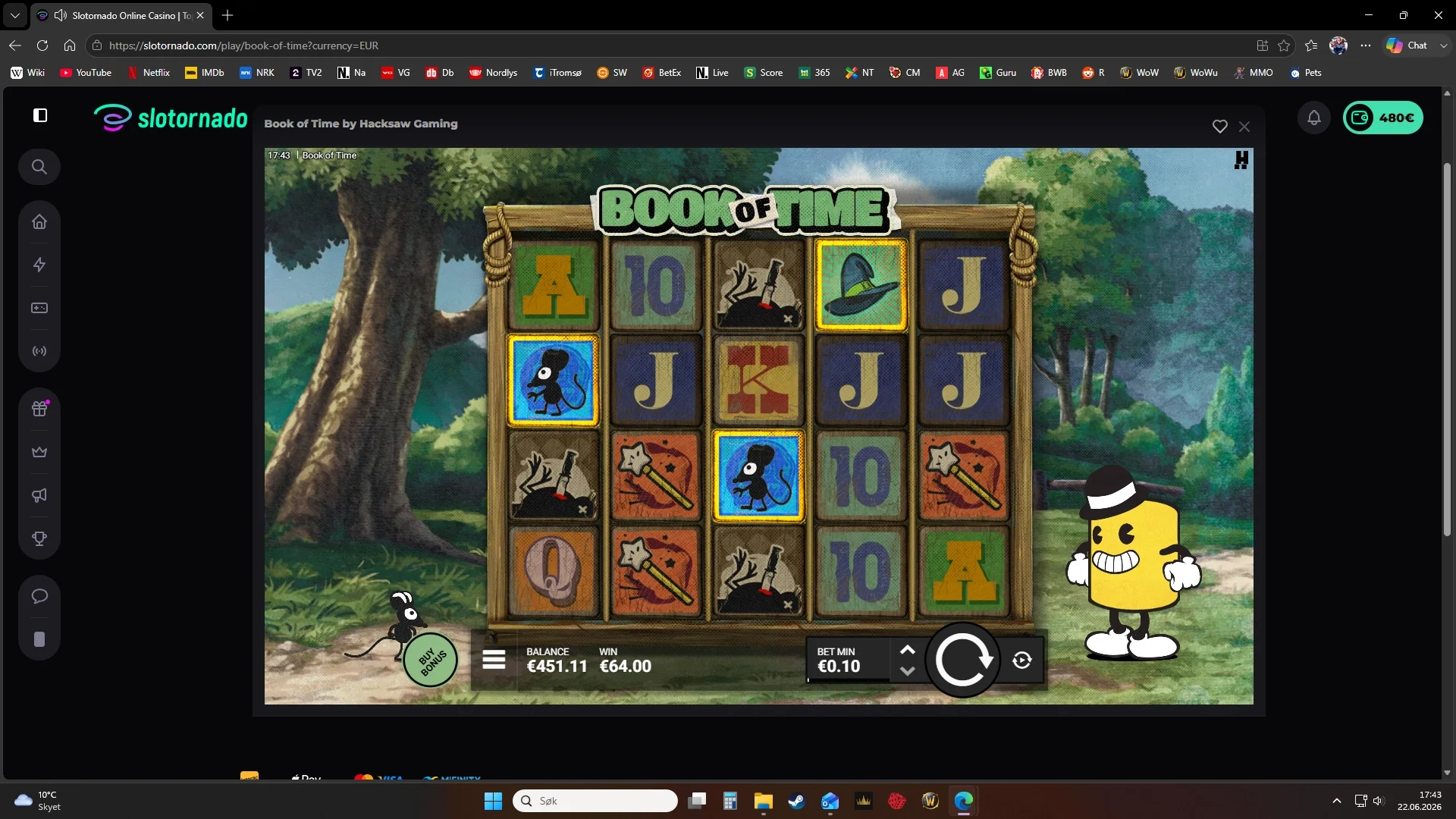
Task: Open the browser split screen icon
Action: tap(1263, 45)
